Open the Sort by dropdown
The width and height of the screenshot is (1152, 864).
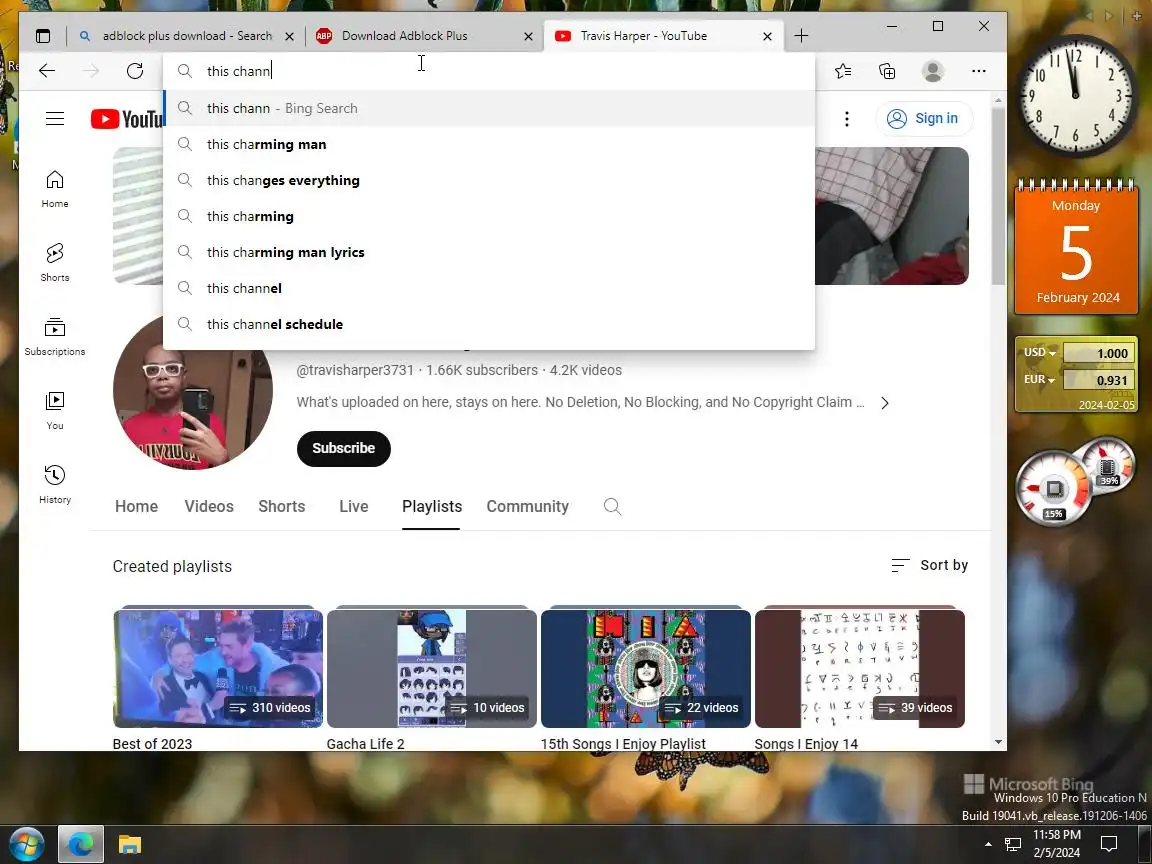click(929, 565)
